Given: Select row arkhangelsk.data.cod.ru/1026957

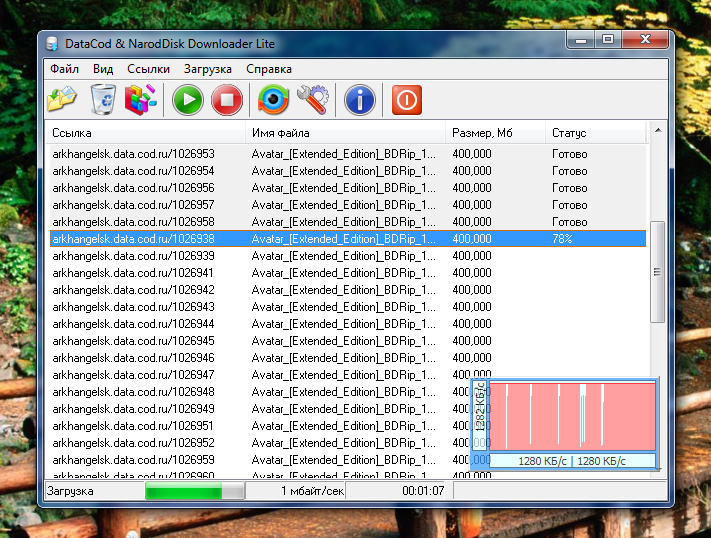Looking at the screenshot, I should point(348,205).
